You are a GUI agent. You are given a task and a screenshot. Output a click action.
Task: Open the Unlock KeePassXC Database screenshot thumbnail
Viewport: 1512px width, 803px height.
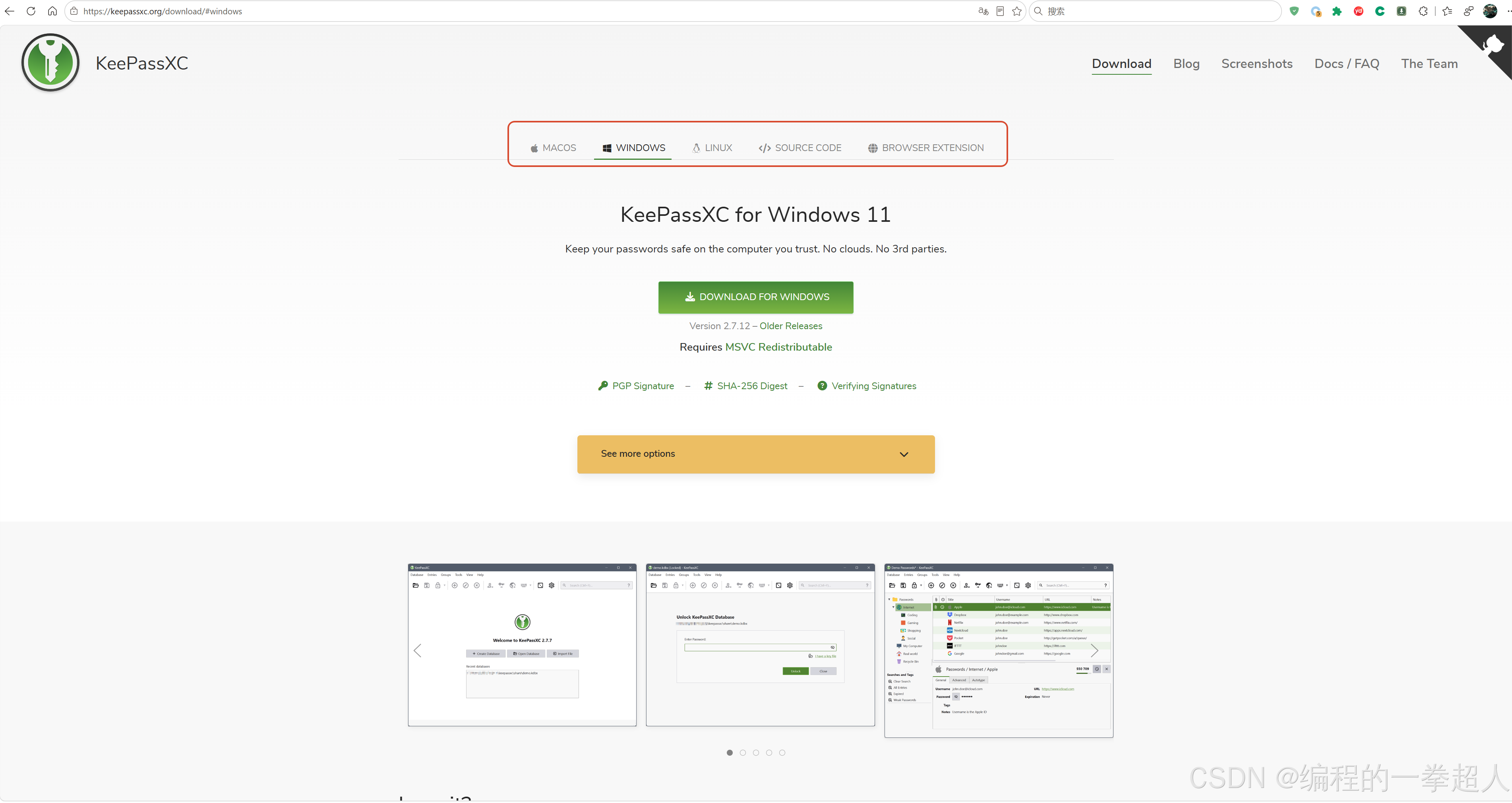[x=760, y=644]
